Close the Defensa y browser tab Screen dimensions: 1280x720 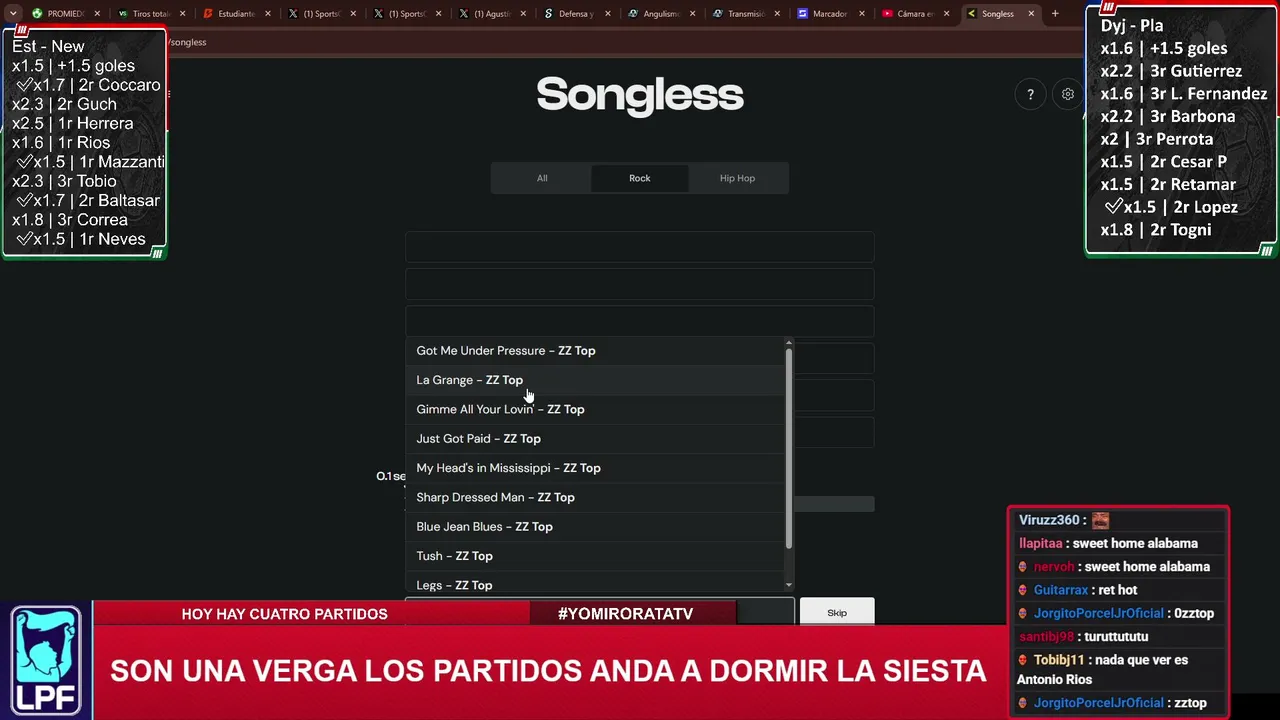coord(607,14)
